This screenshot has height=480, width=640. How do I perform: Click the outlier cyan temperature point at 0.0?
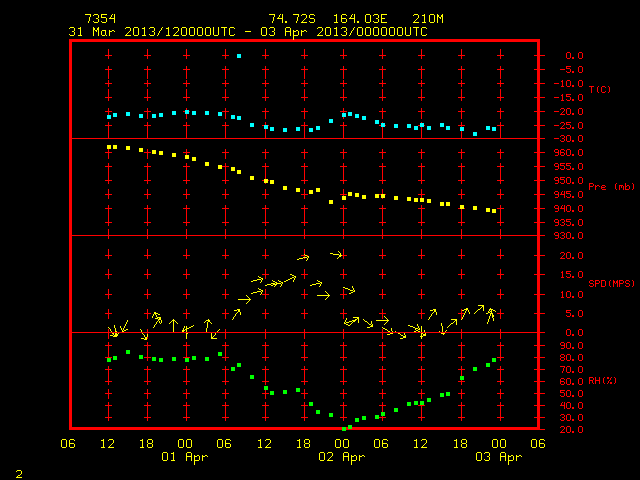pyautogui.click(x=239, y=56)
